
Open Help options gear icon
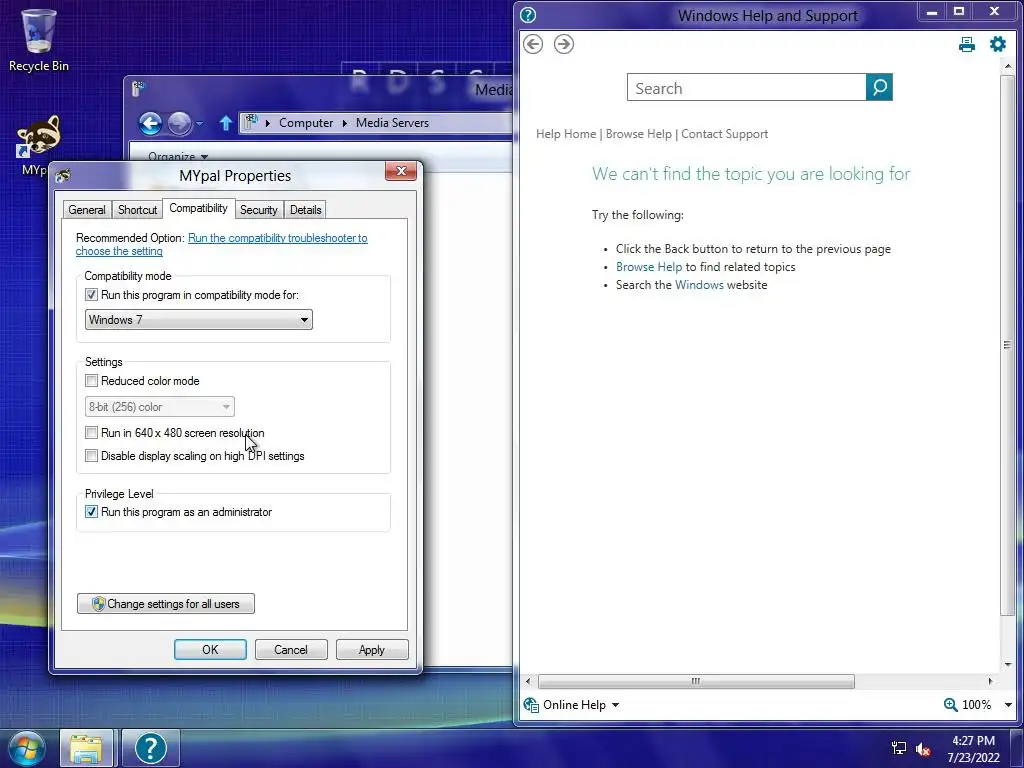tap(998, 44)
